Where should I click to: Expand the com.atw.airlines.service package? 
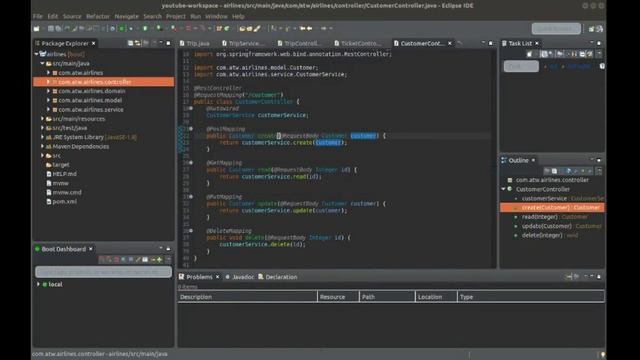pos(48,109)
